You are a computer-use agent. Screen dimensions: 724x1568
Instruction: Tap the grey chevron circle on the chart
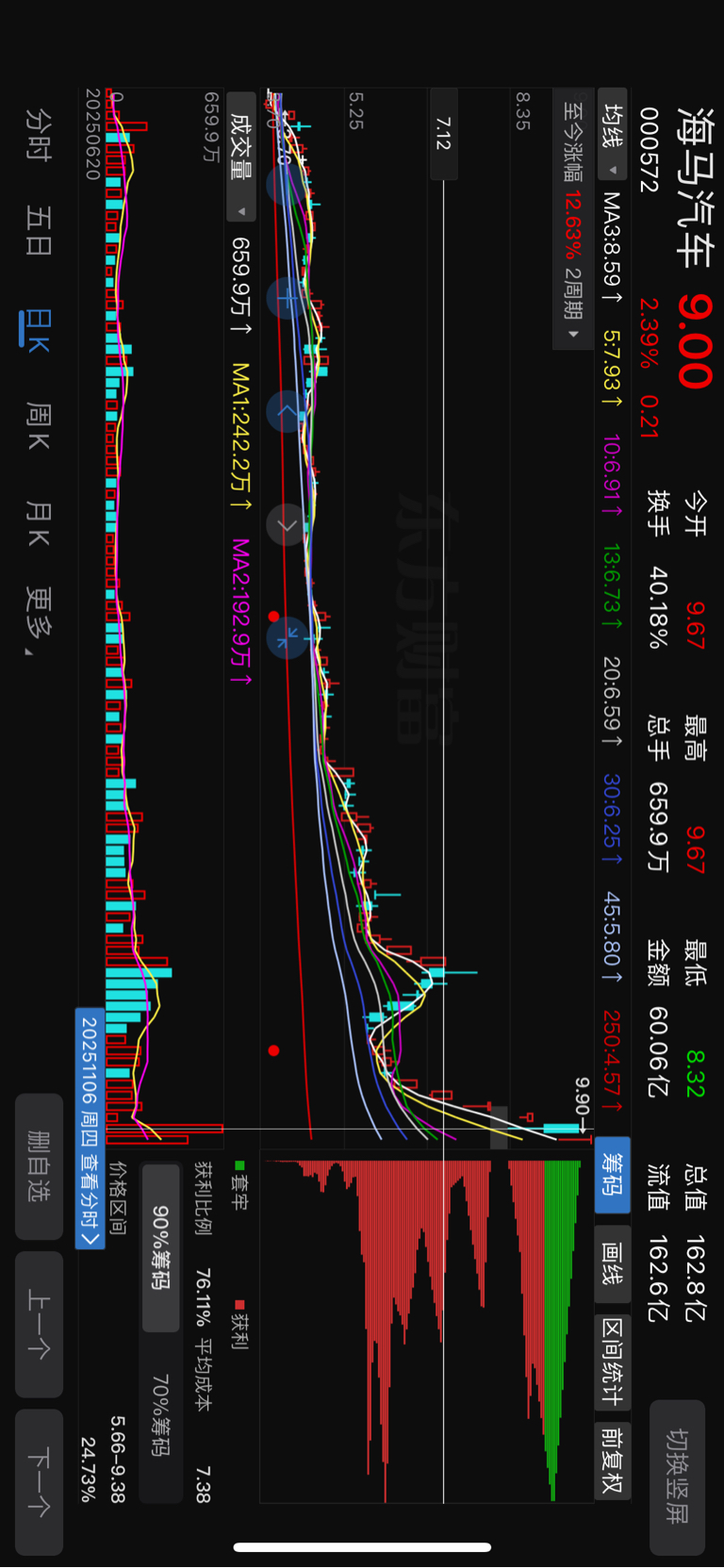286,525
